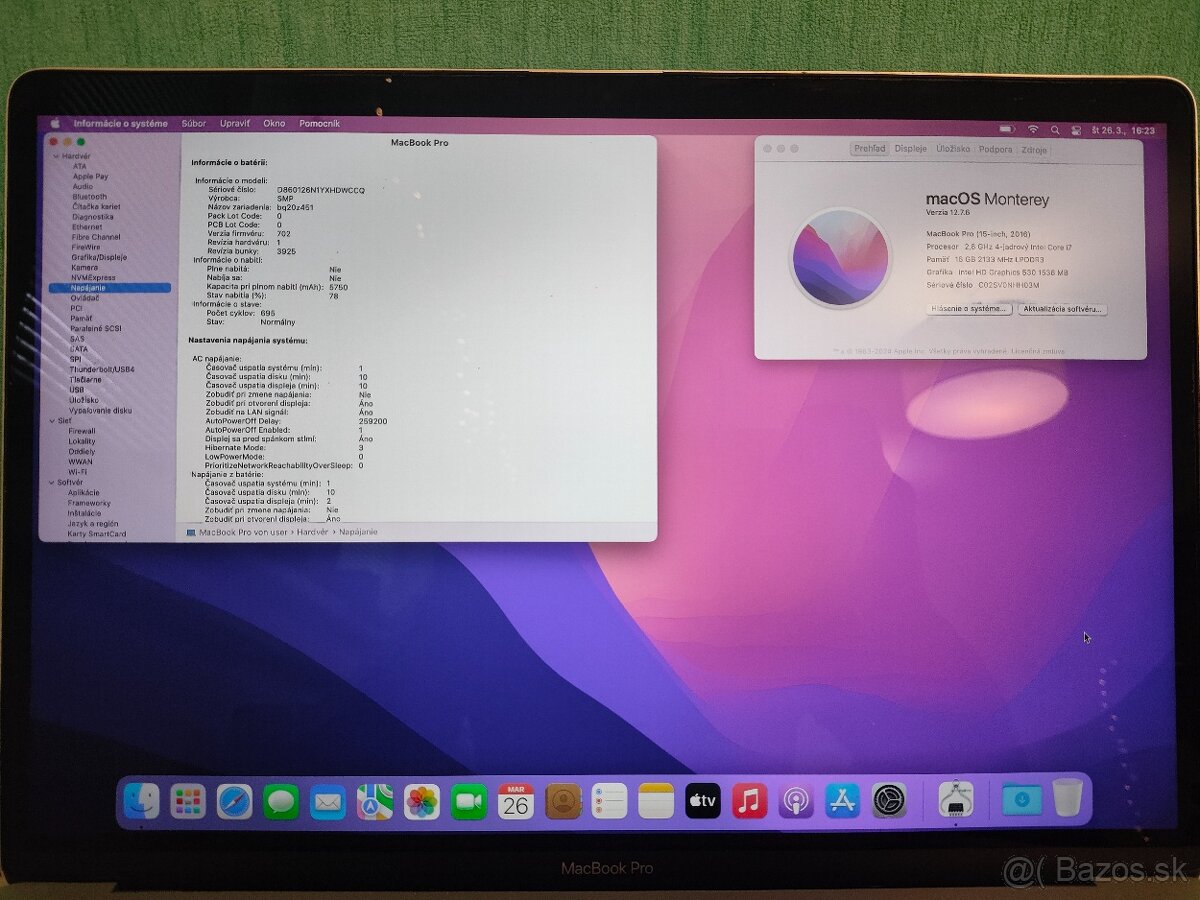Switch to the Úložisko tab

pyautogui.click(x=953, y=149)
